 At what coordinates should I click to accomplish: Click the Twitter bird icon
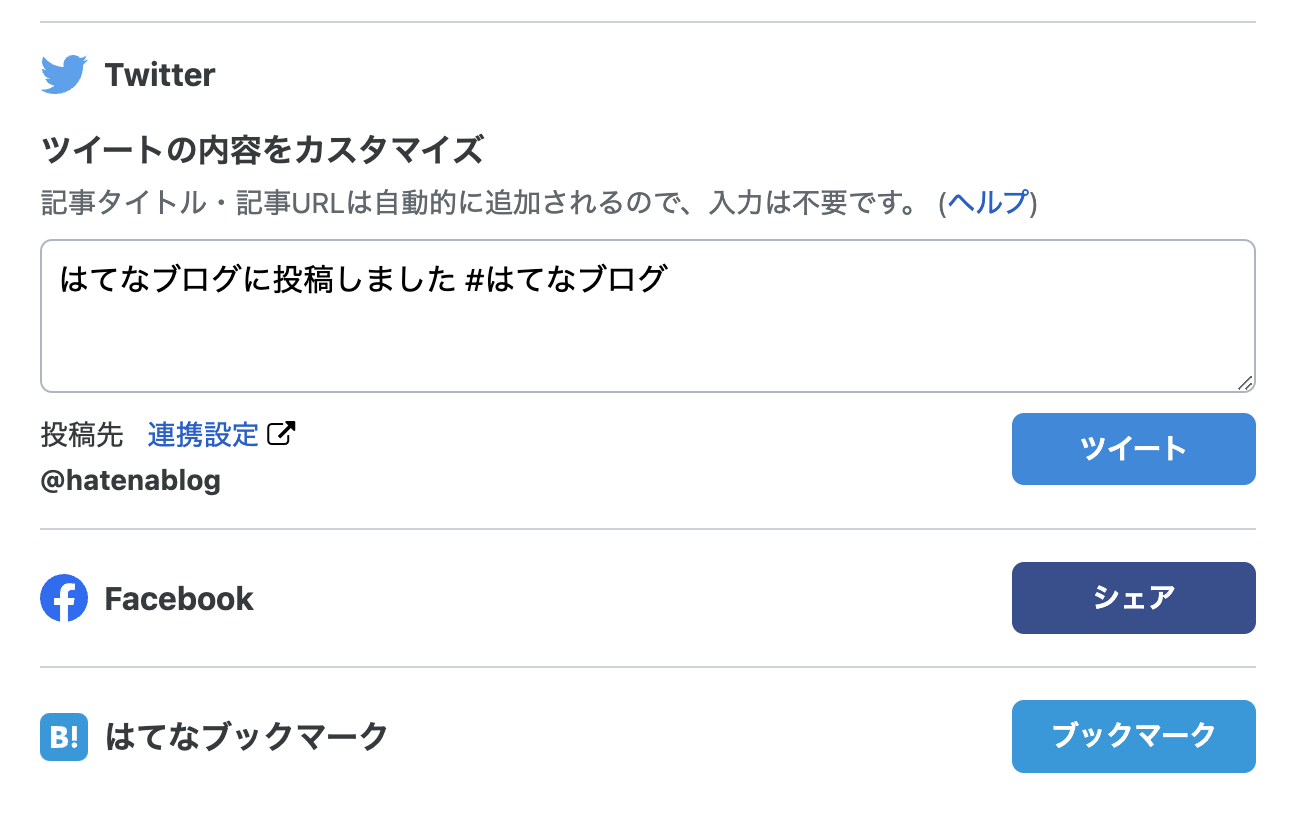click(x=64, y=75)
